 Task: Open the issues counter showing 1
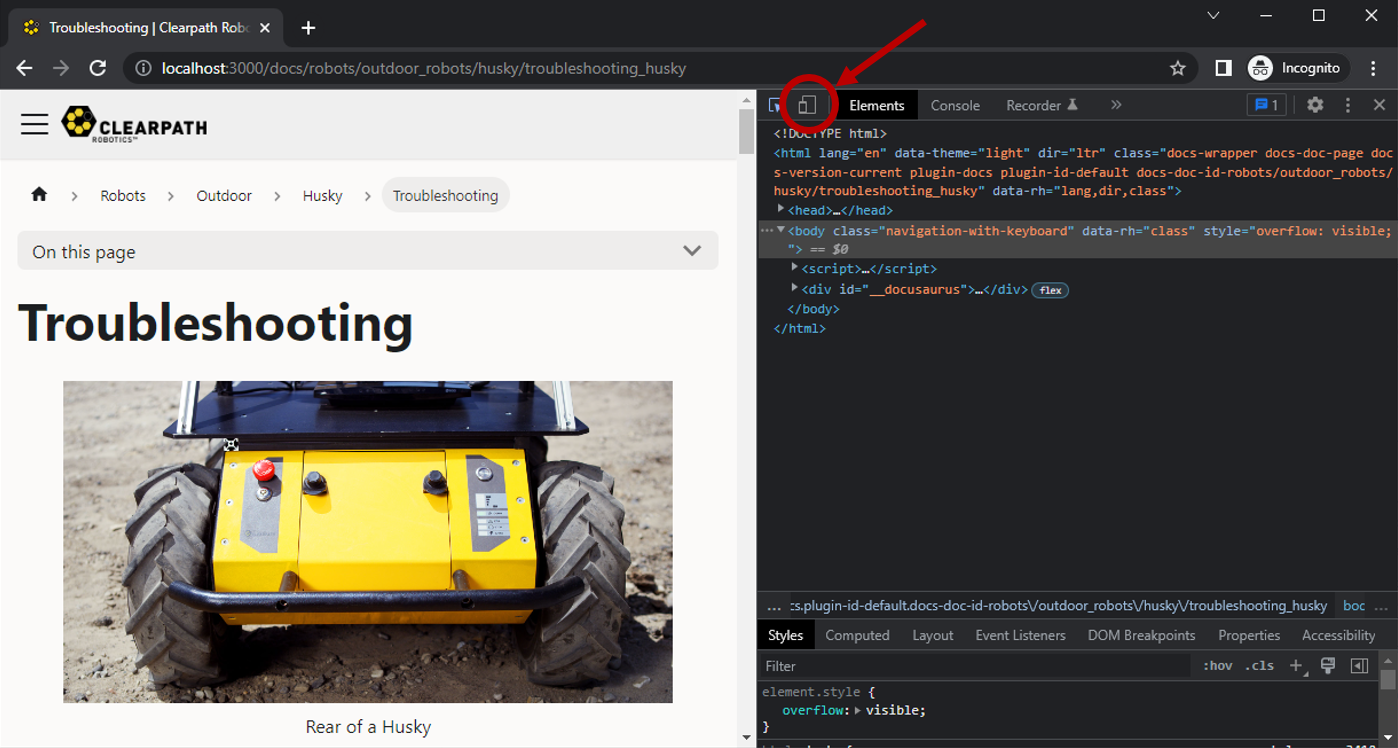pos(1266,105)
